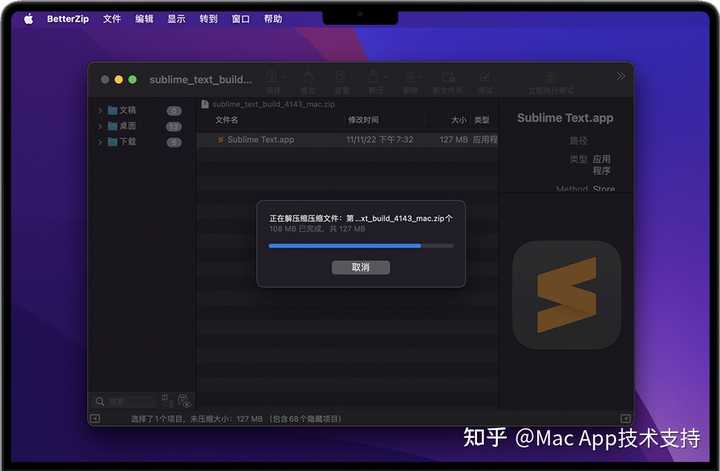Screen dimensions: 720x471
Task: Open the 显示 menu
Action: pos(176,19)
